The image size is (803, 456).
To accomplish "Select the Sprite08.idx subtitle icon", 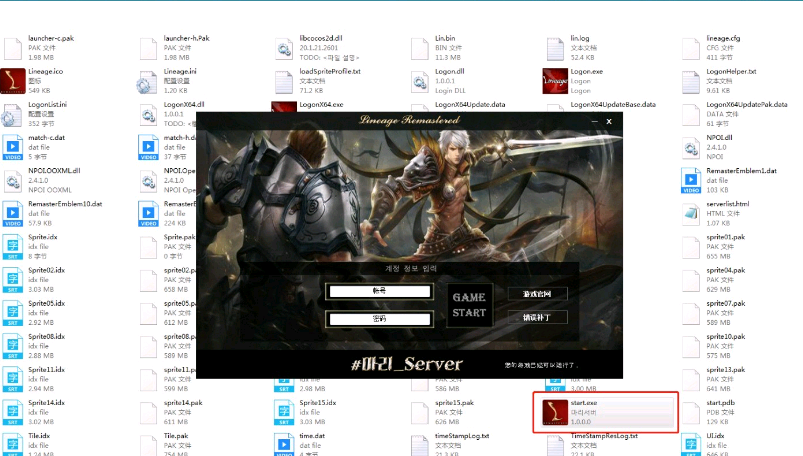I will 13,346.
